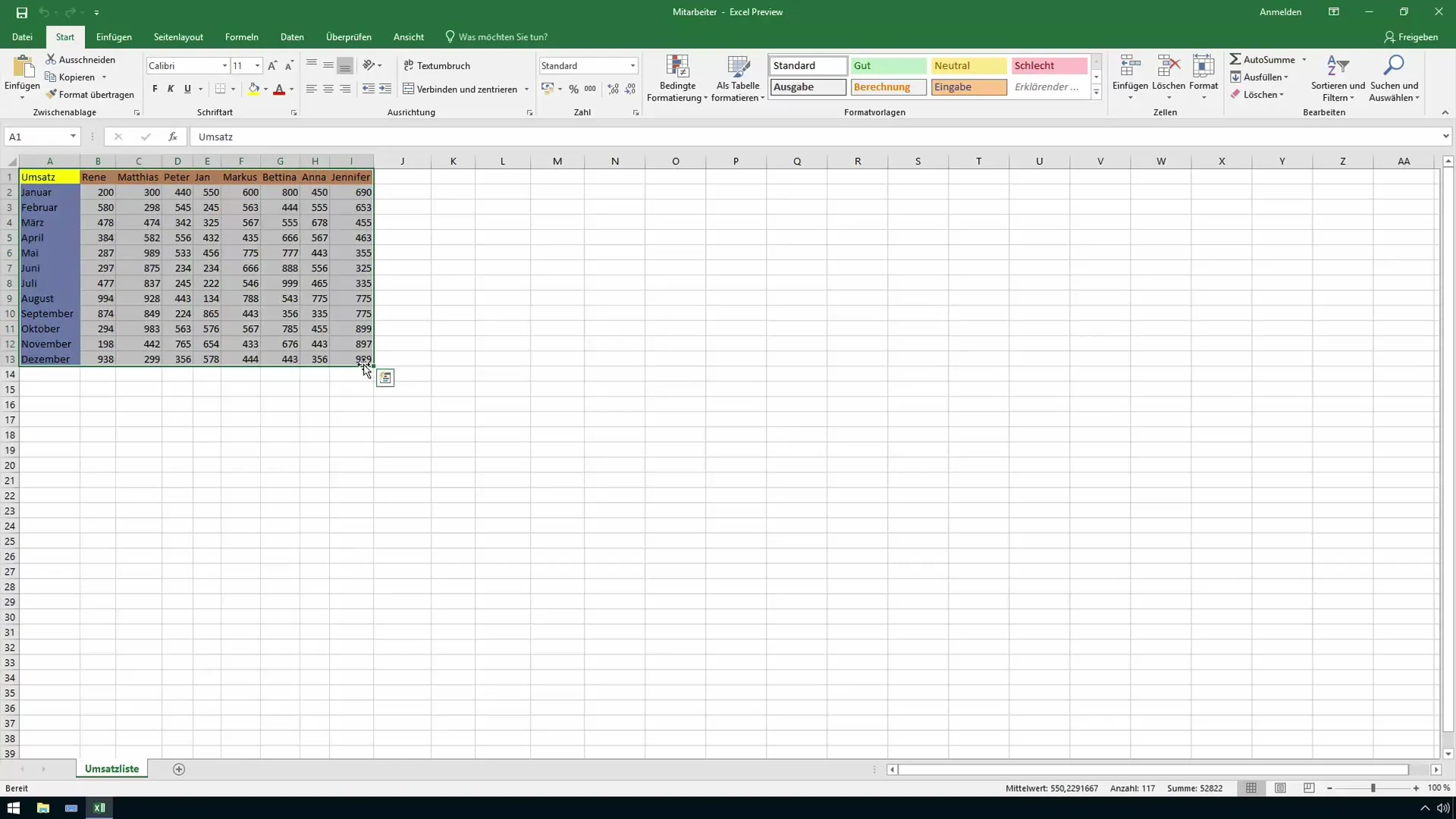Open the Standard number format dropdown
Image resolution: width=1456 pixels, height=819 pixels.
click(632, 66)
